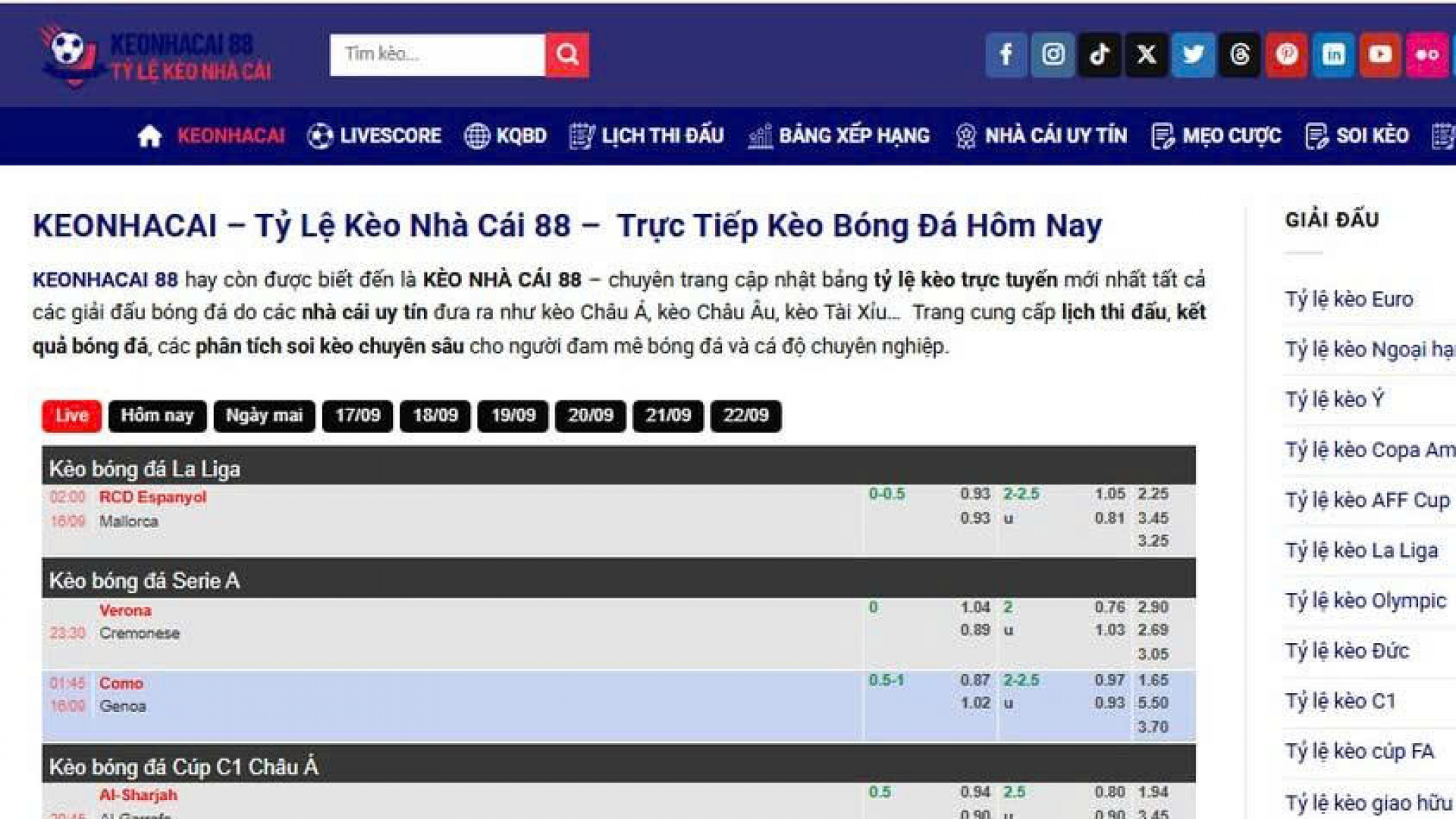Go to BẢNG XẾP HẠNG menu

tap(839, 136)
